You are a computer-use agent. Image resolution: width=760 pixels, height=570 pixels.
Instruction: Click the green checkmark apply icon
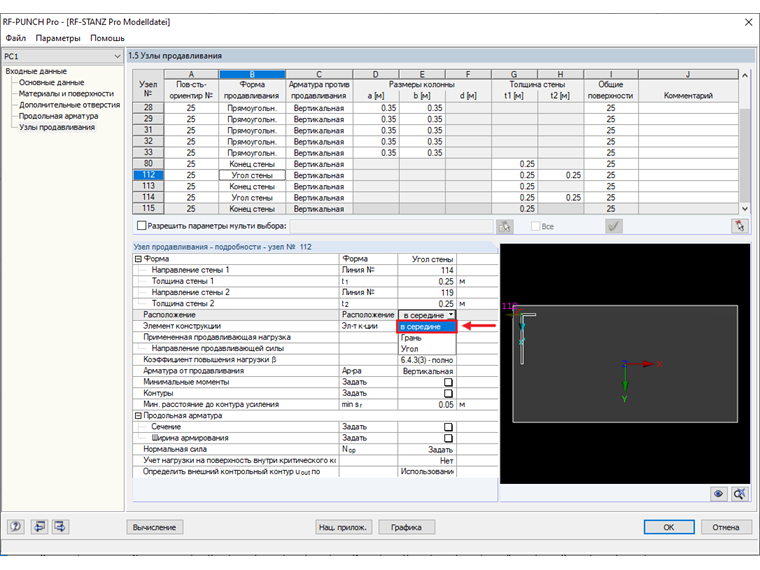pyautogui.click(x=614, y=226)
